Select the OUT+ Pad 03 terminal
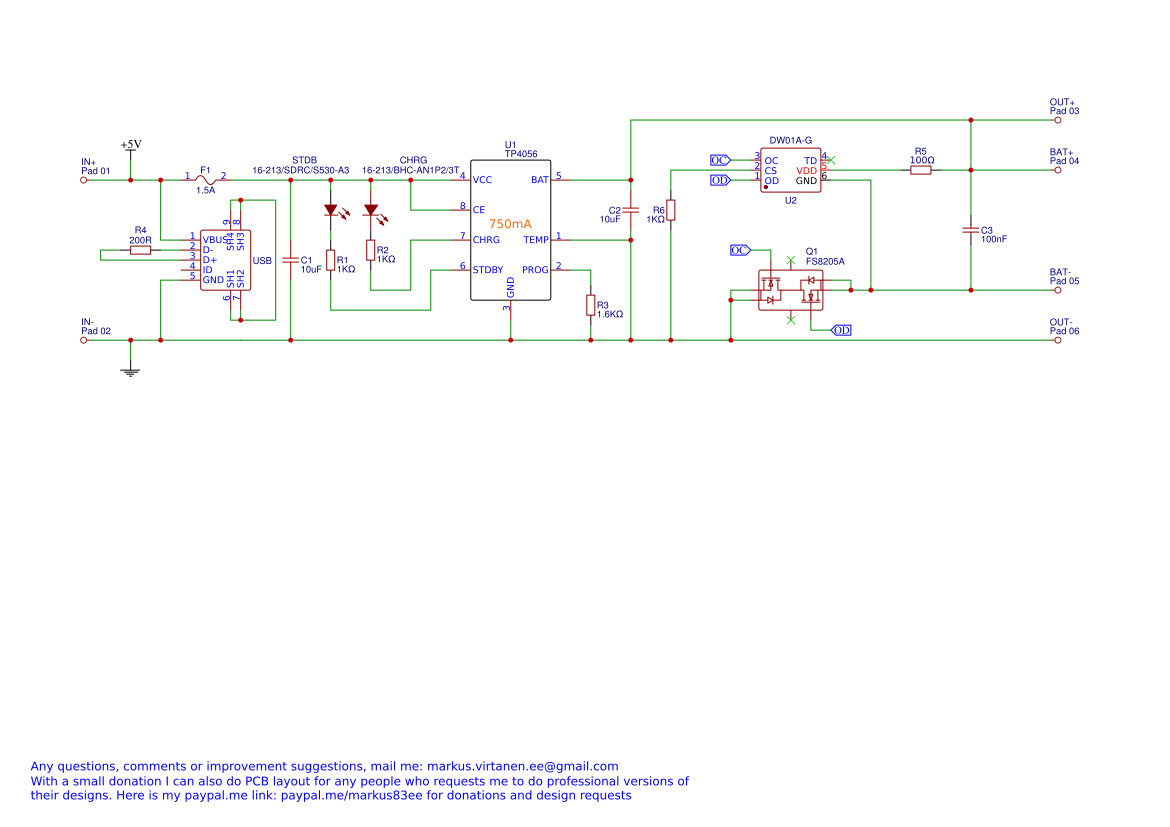Image resolution: width=1170 pixels, height=827 pixels. pyautogui.click(x=1057, y=120)
